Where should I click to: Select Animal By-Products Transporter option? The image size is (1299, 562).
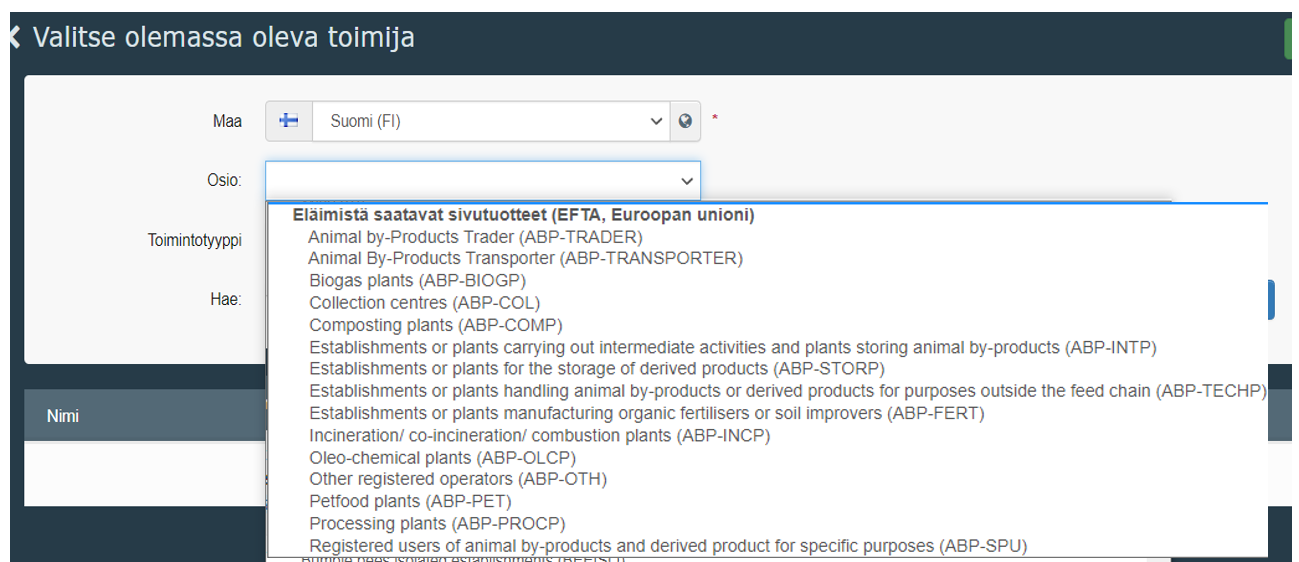tap(525, 258)
